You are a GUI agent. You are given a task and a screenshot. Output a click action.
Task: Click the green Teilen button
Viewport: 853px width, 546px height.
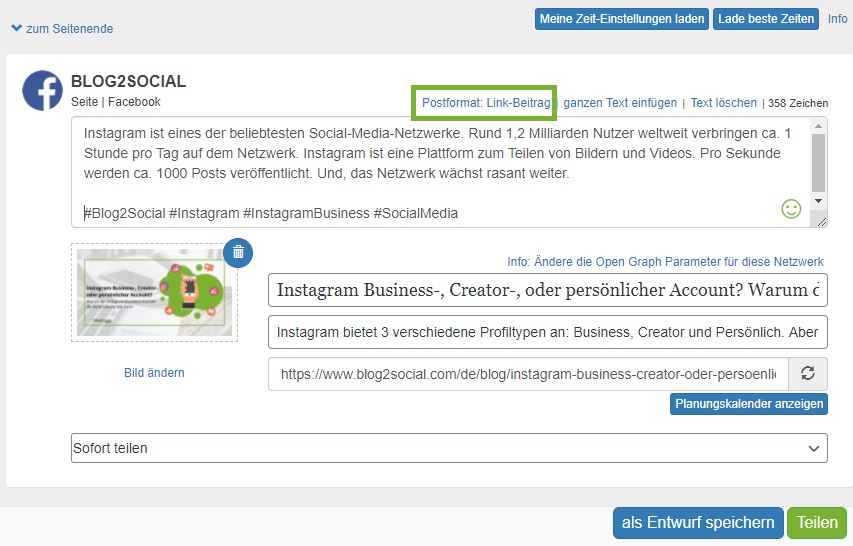click(817, 523)
